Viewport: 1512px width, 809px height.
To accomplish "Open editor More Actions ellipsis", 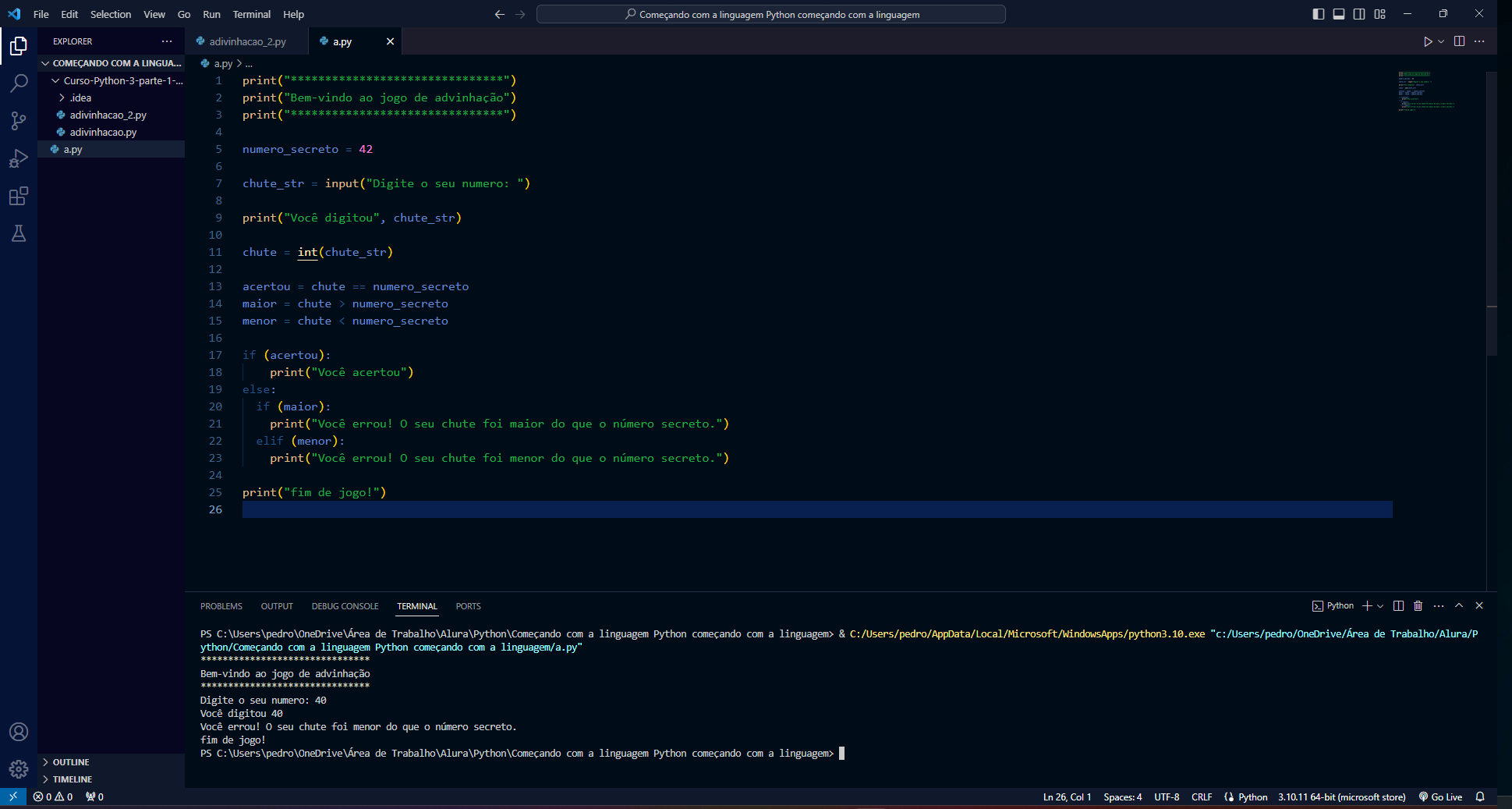I will [1479, 41].
